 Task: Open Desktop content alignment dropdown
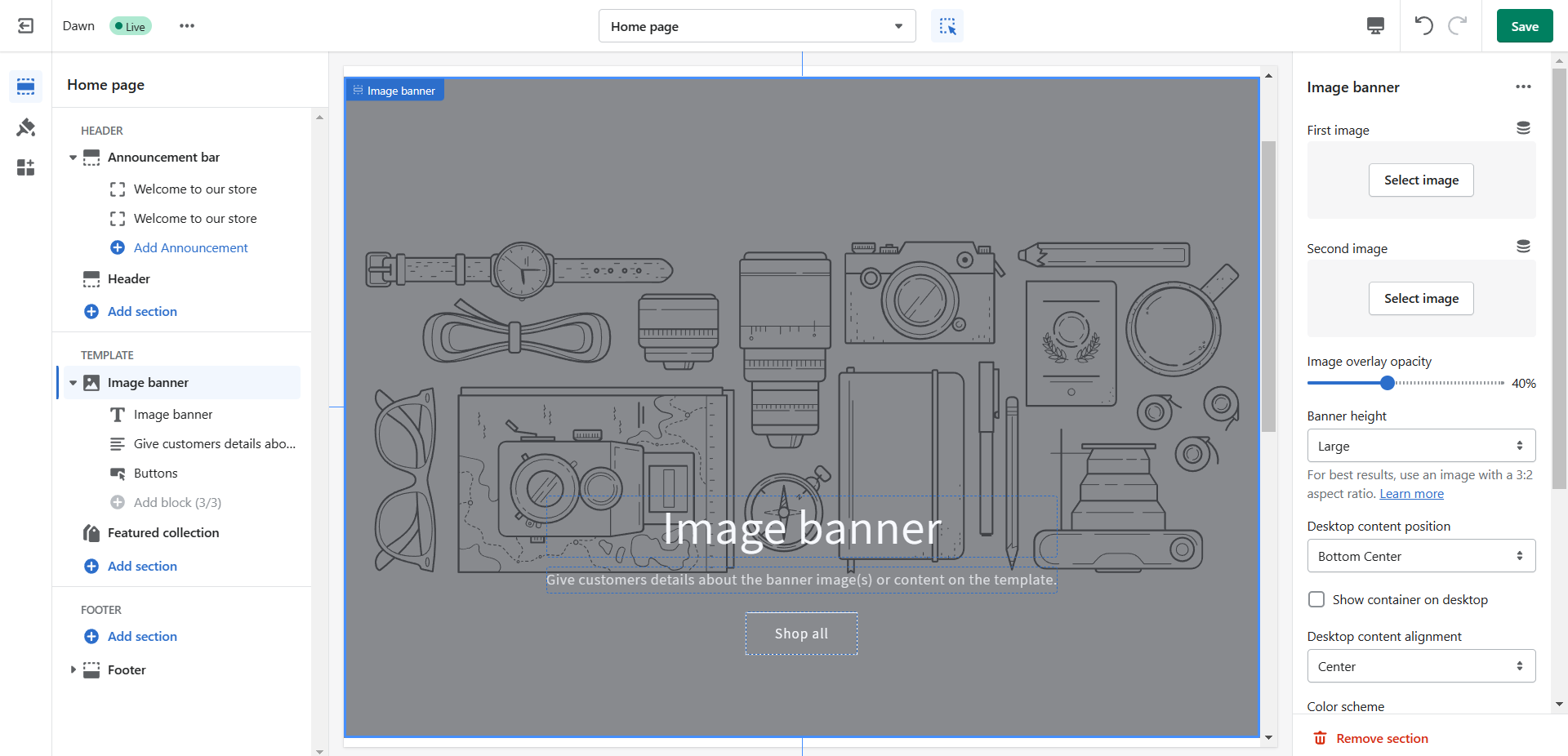pos(1421,666)
